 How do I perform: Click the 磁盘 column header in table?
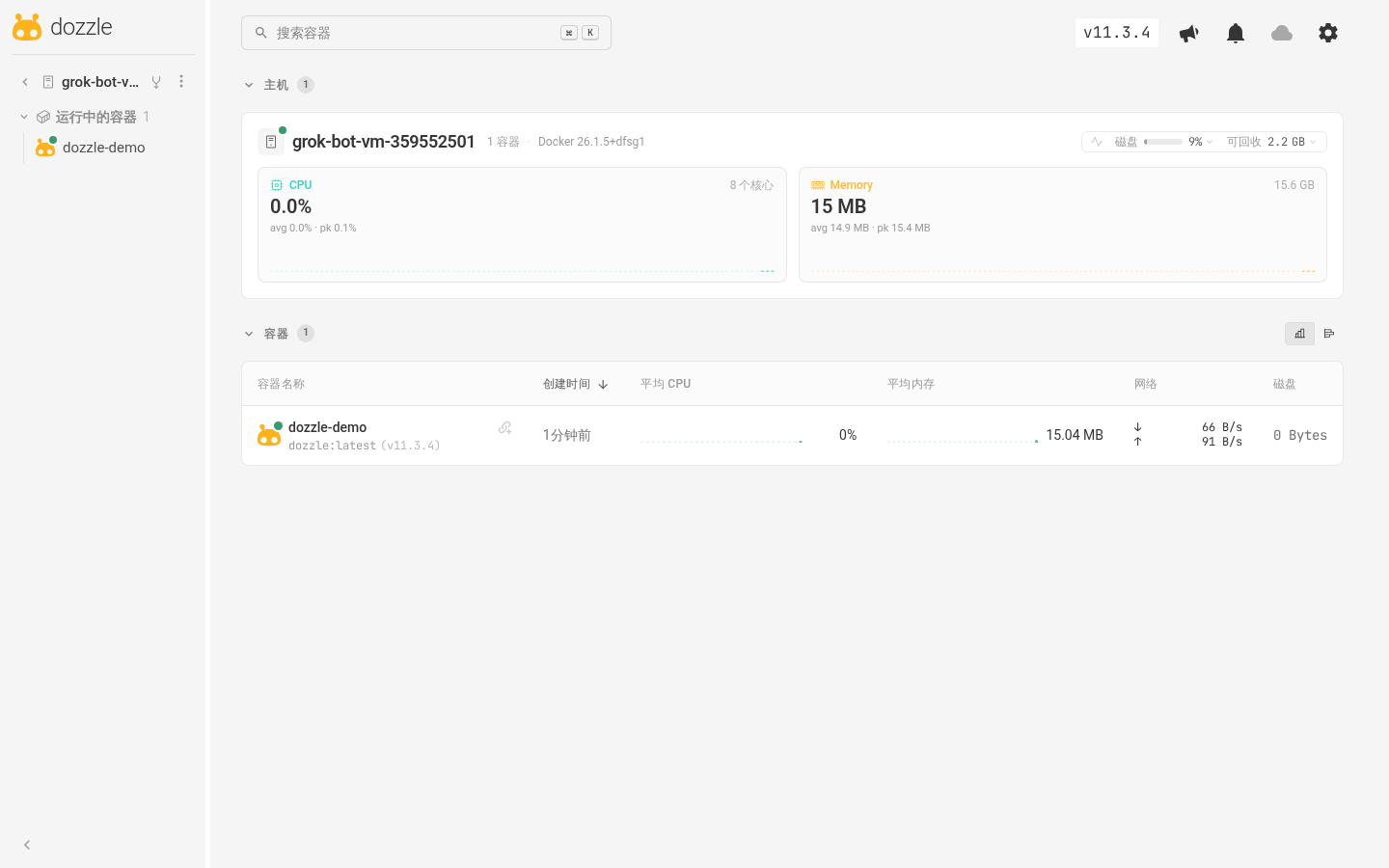pos(1285,384)
